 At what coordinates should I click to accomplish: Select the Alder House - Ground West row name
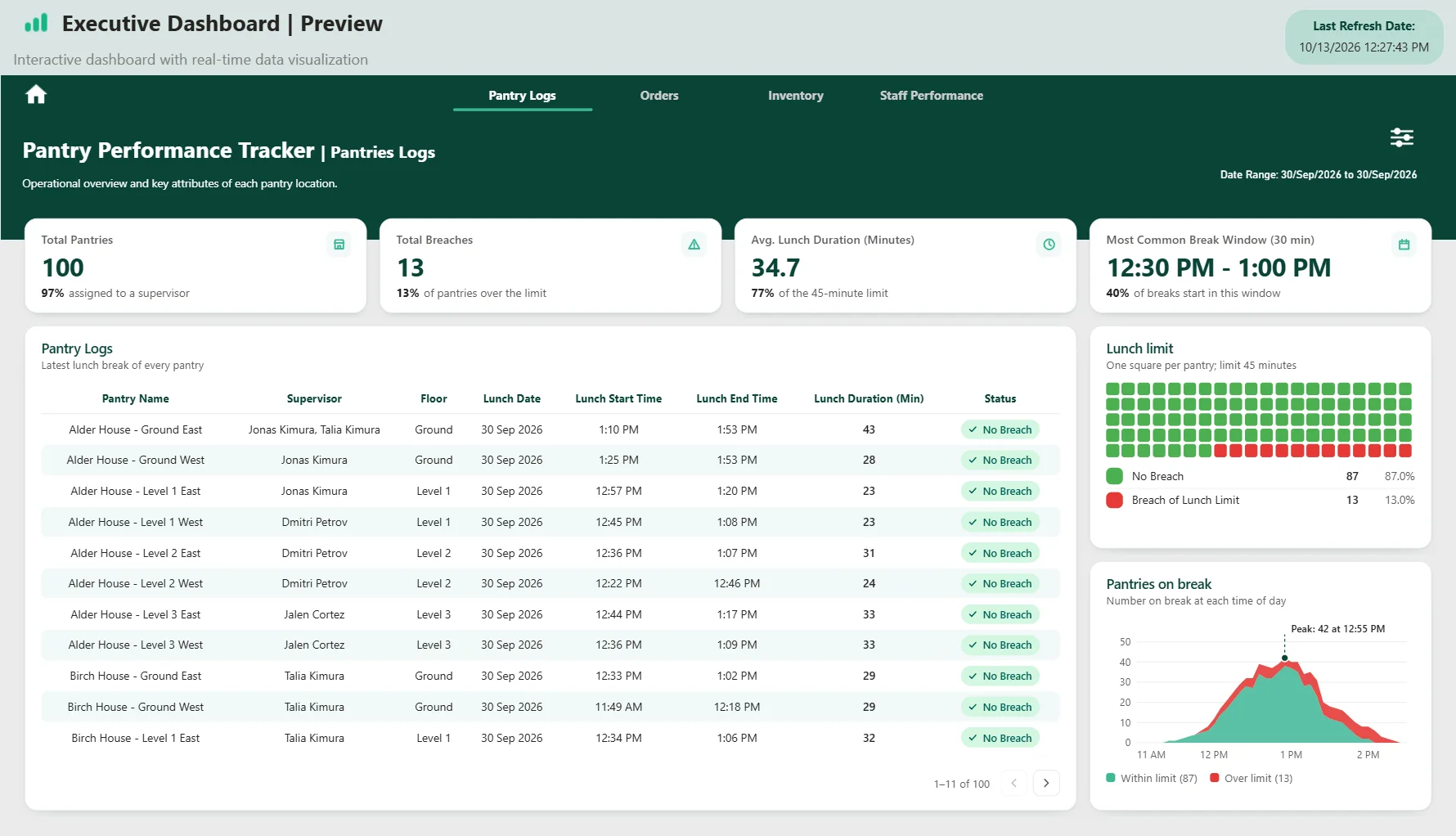click(x=136, y=460)
